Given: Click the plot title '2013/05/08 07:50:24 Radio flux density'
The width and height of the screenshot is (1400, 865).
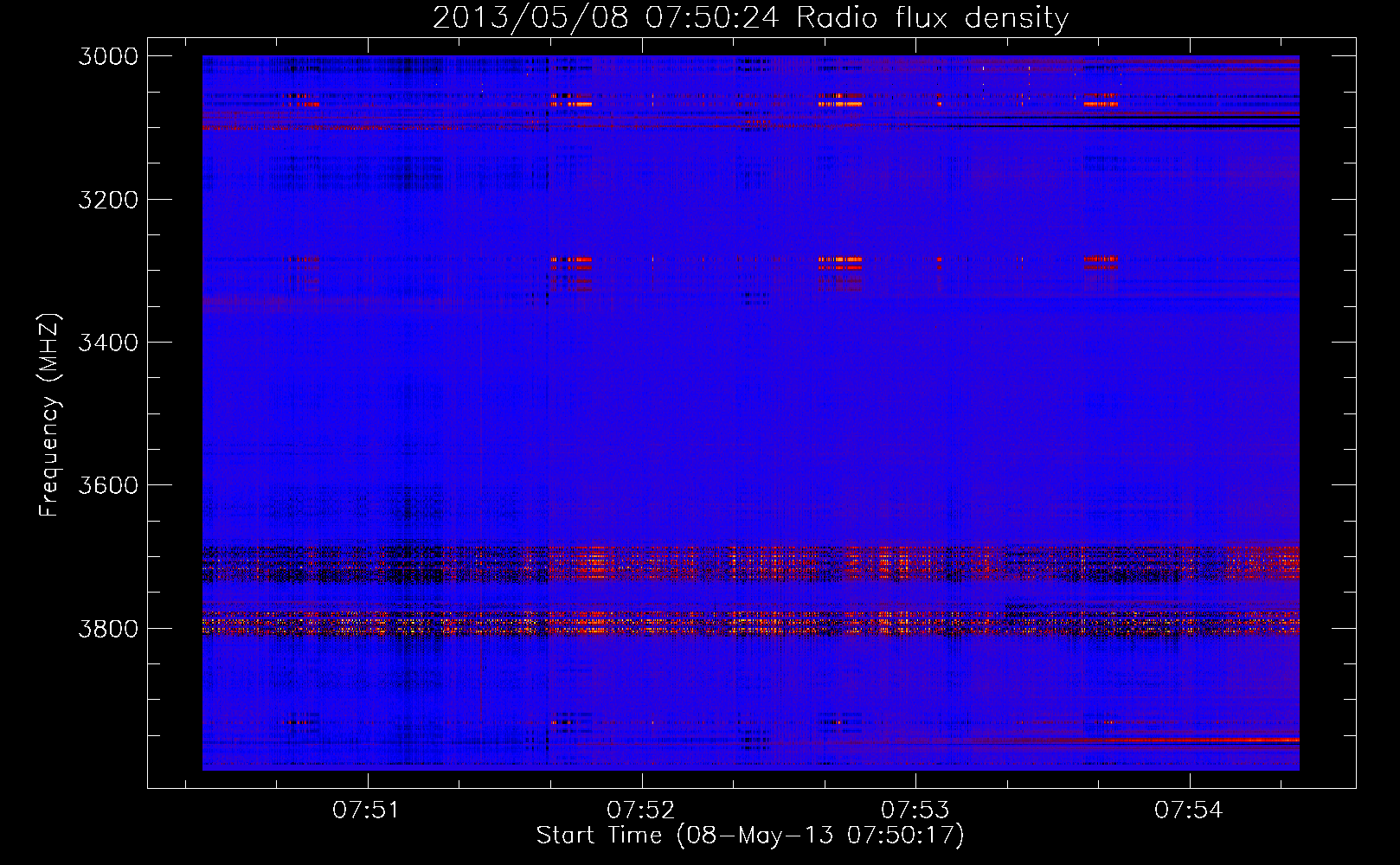Looking at the screenshot, I should [x=750, y=17].
